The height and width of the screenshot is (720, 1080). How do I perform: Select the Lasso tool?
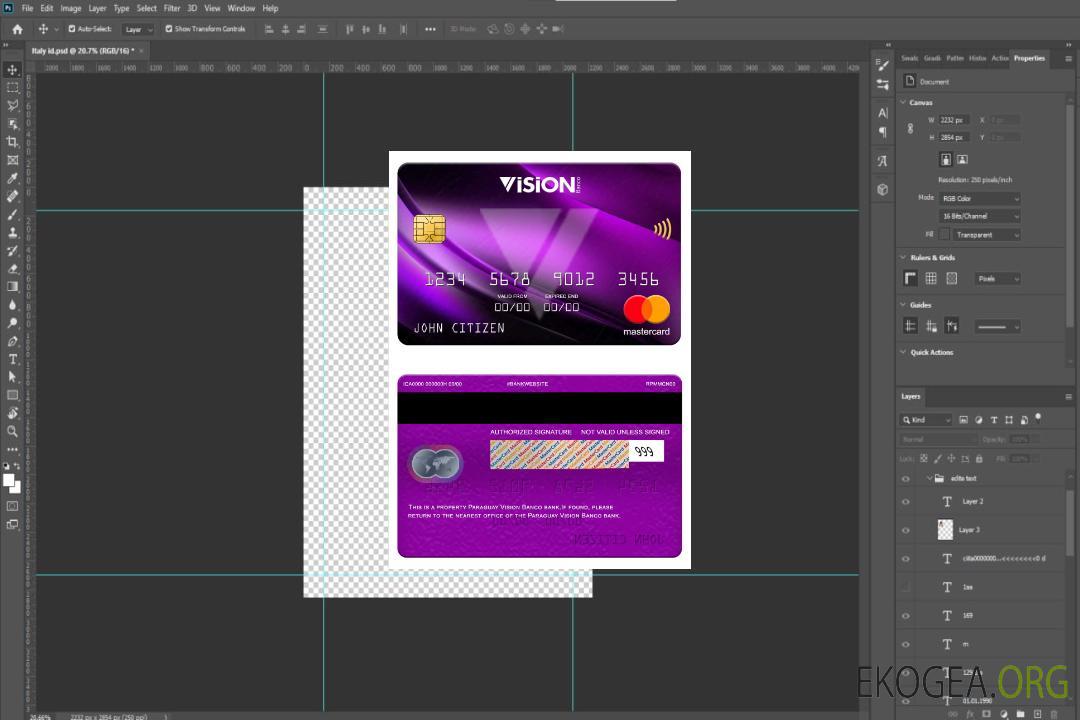click(12, 105)
